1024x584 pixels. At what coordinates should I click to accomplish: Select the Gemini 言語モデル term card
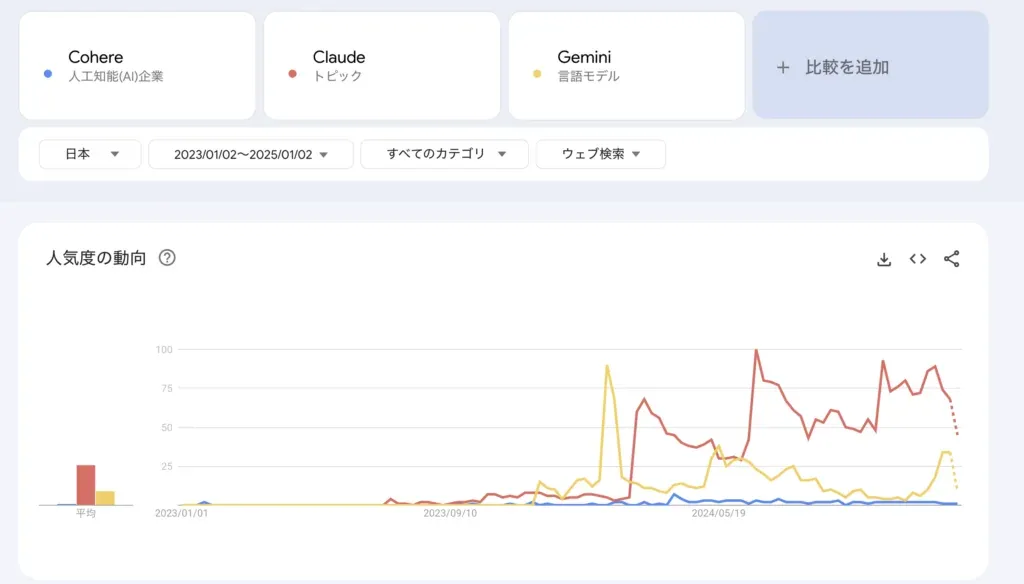click(x=626, y=66)
